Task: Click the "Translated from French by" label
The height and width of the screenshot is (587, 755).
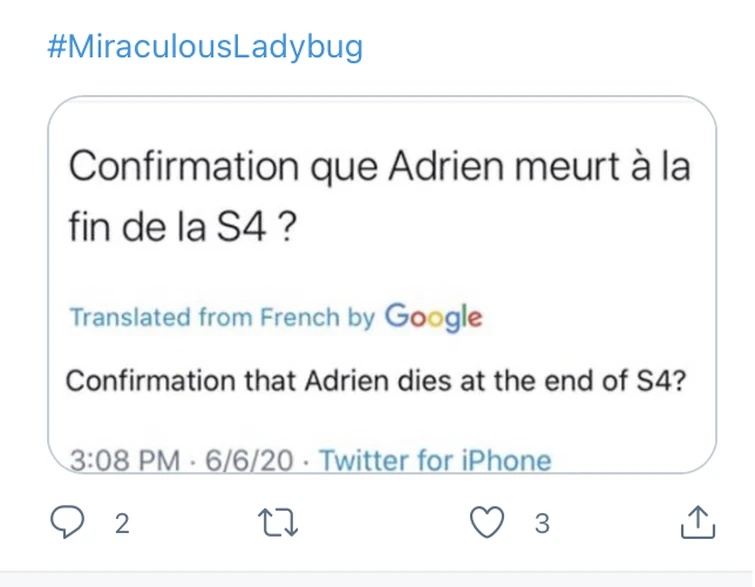Action: pyautogui.click(x=222, y=318)
